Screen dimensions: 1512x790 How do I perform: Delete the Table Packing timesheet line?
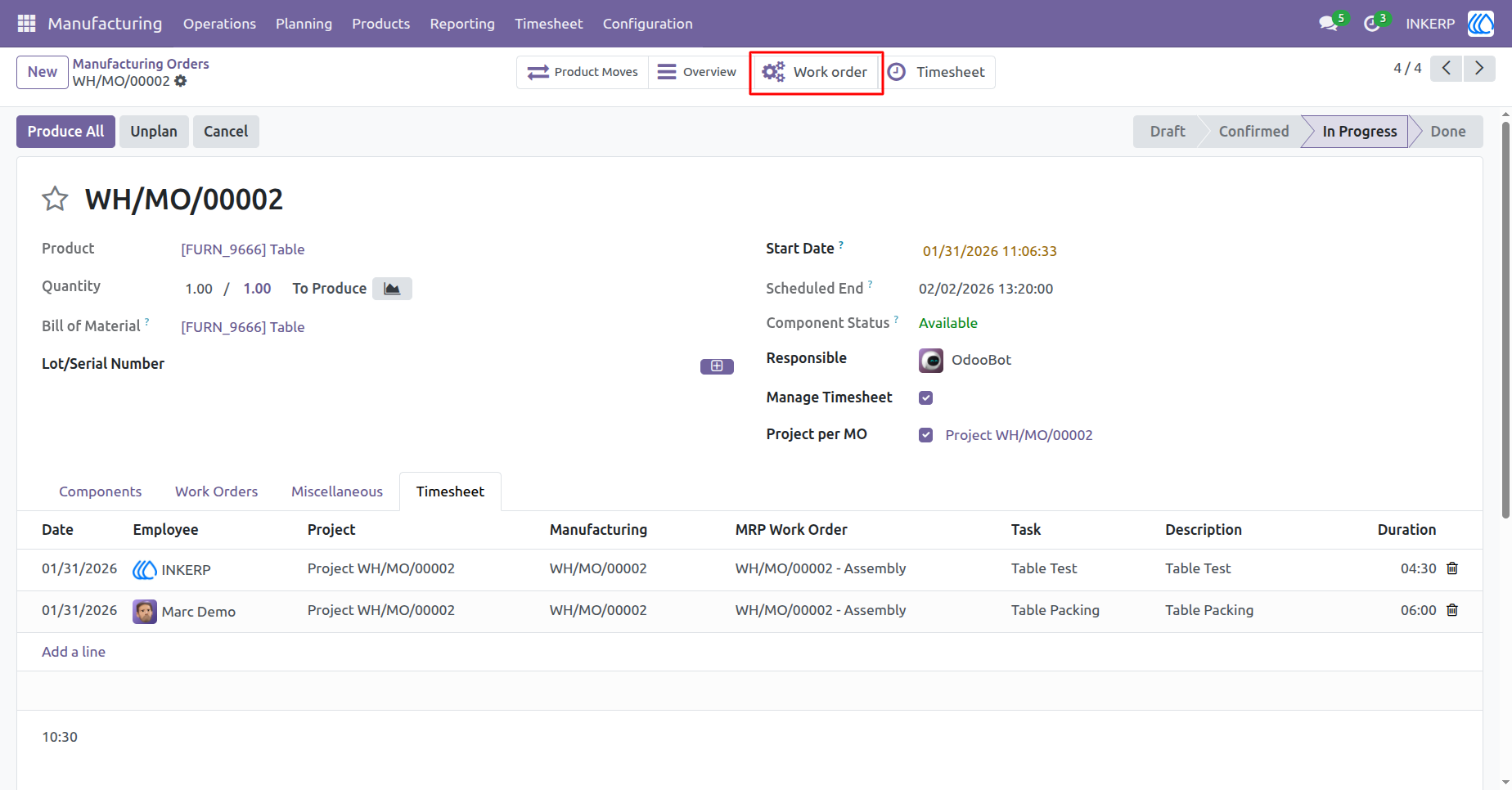pyautogui.click(x=1452, y=610)
